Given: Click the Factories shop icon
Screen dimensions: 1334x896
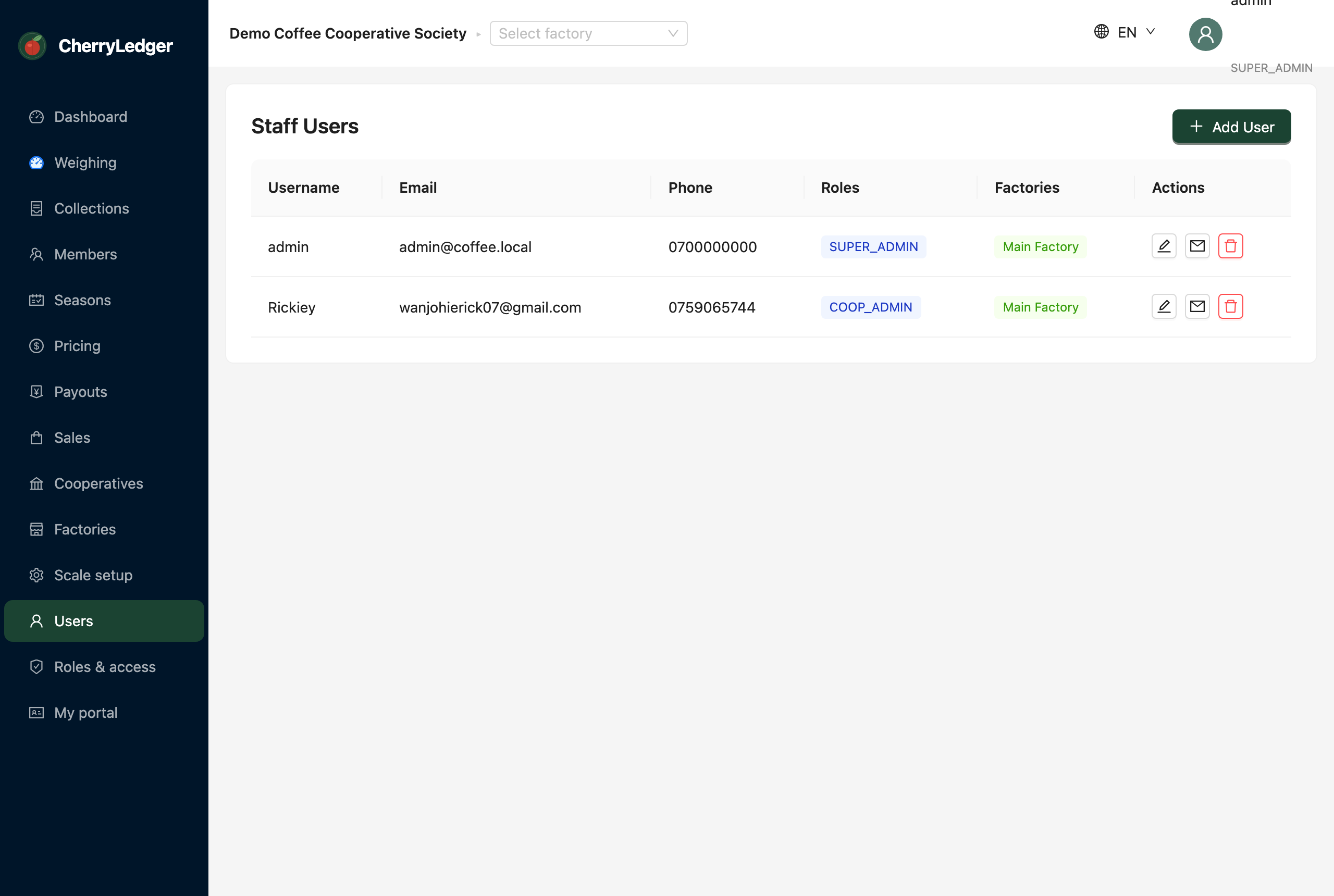Looking at the screenshot, I should pos(36,529).
